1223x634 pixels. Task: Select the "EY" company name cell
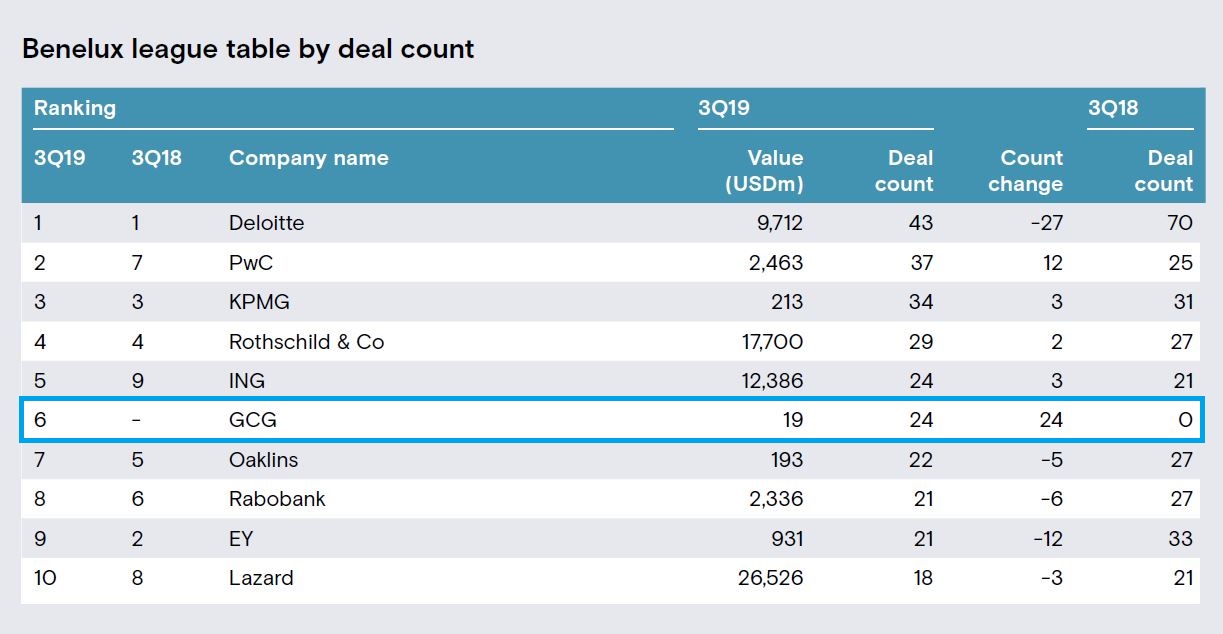(241, 539)
